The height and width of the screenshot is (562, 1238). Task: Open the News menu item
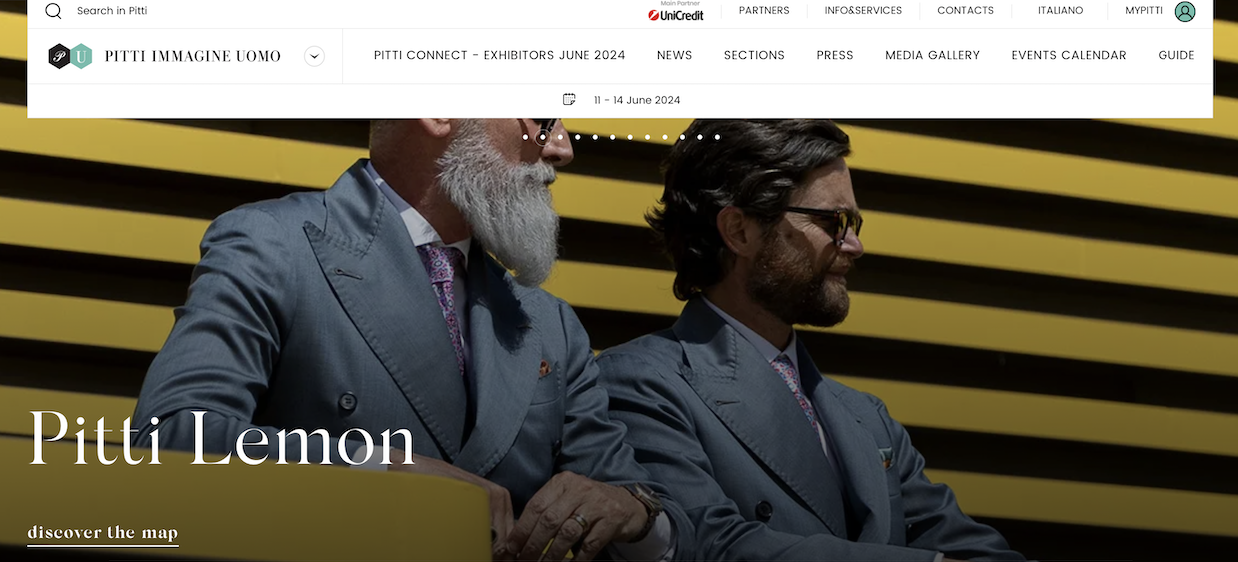674,56
